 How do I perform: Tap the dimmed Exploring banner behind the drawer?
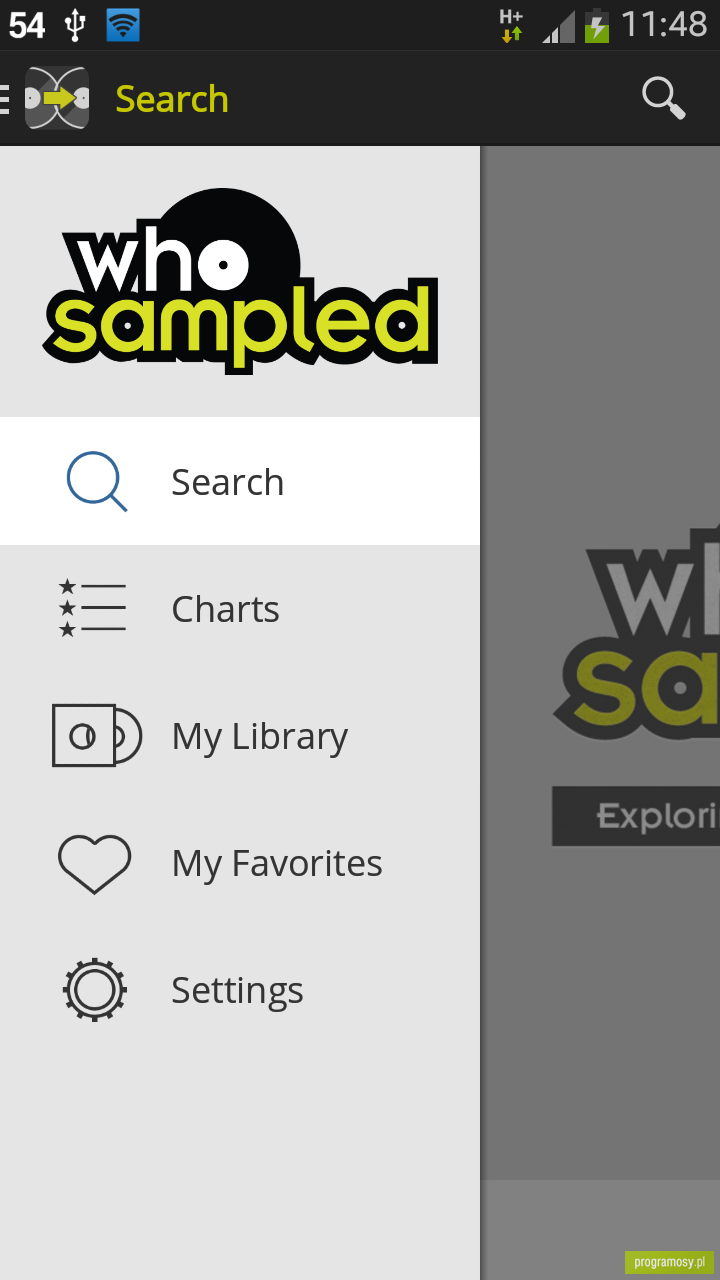tap(636, 816)
